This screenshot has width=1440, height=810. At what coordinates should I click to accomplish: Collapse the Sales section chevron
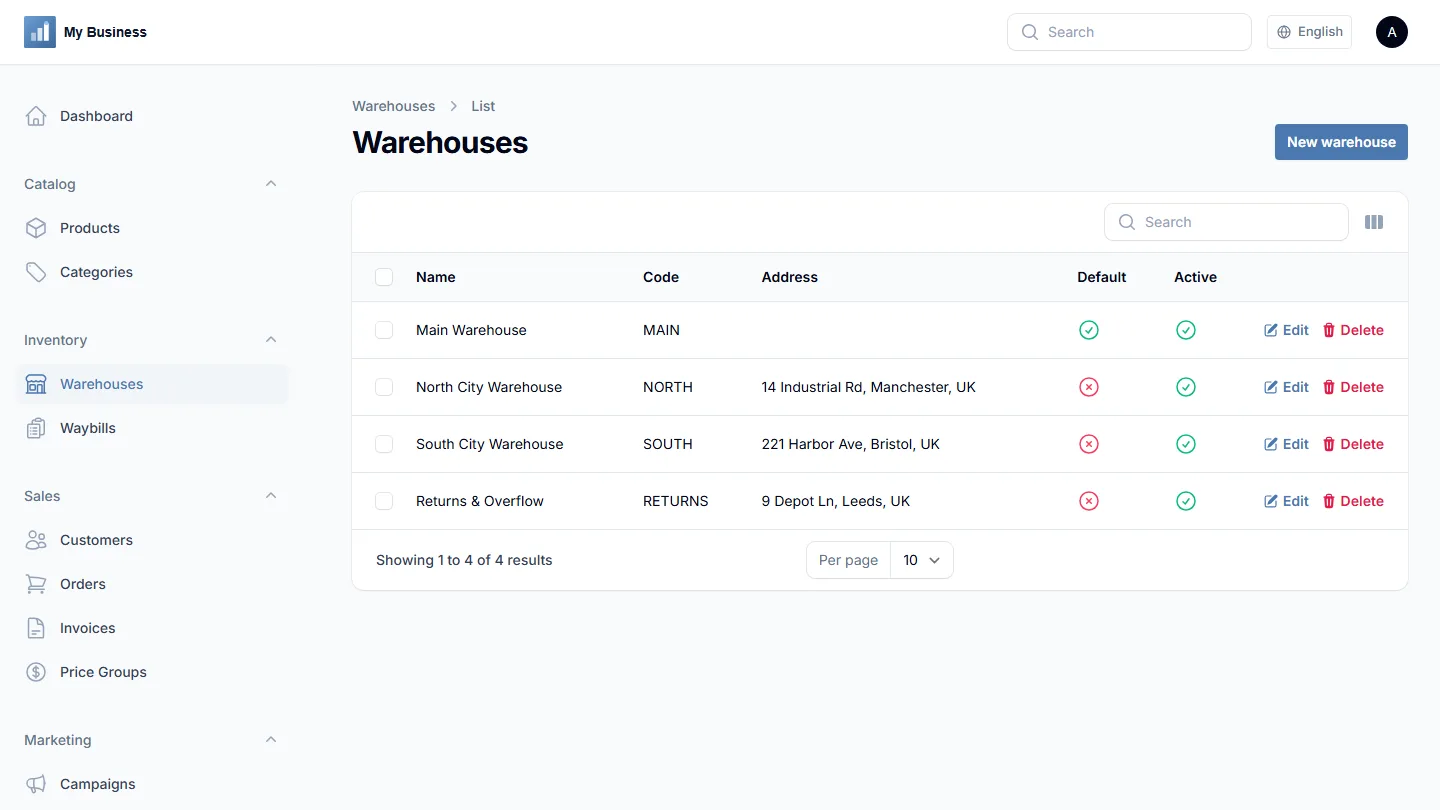[271, 496]
